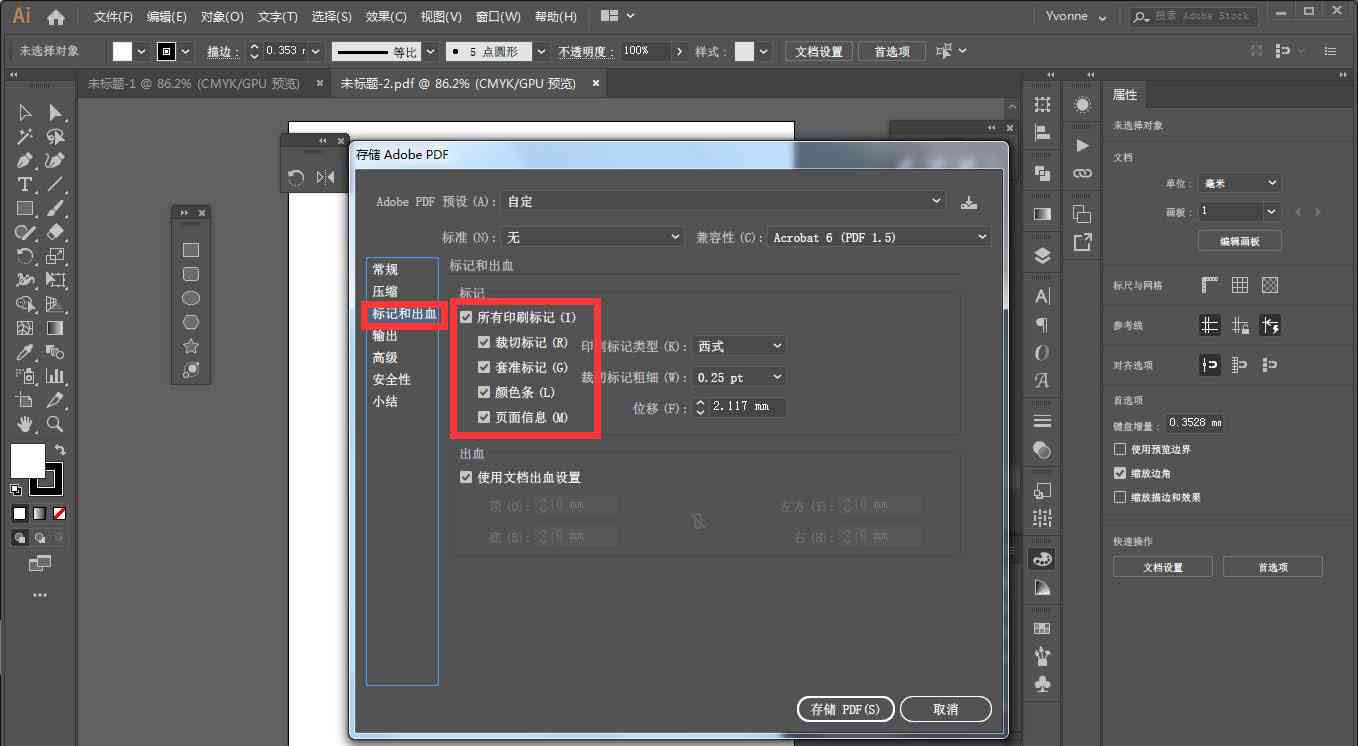This screenshot has height=746, width=1358.
Task: Click 文档设置 button in control bar
Action: [819, 52]
